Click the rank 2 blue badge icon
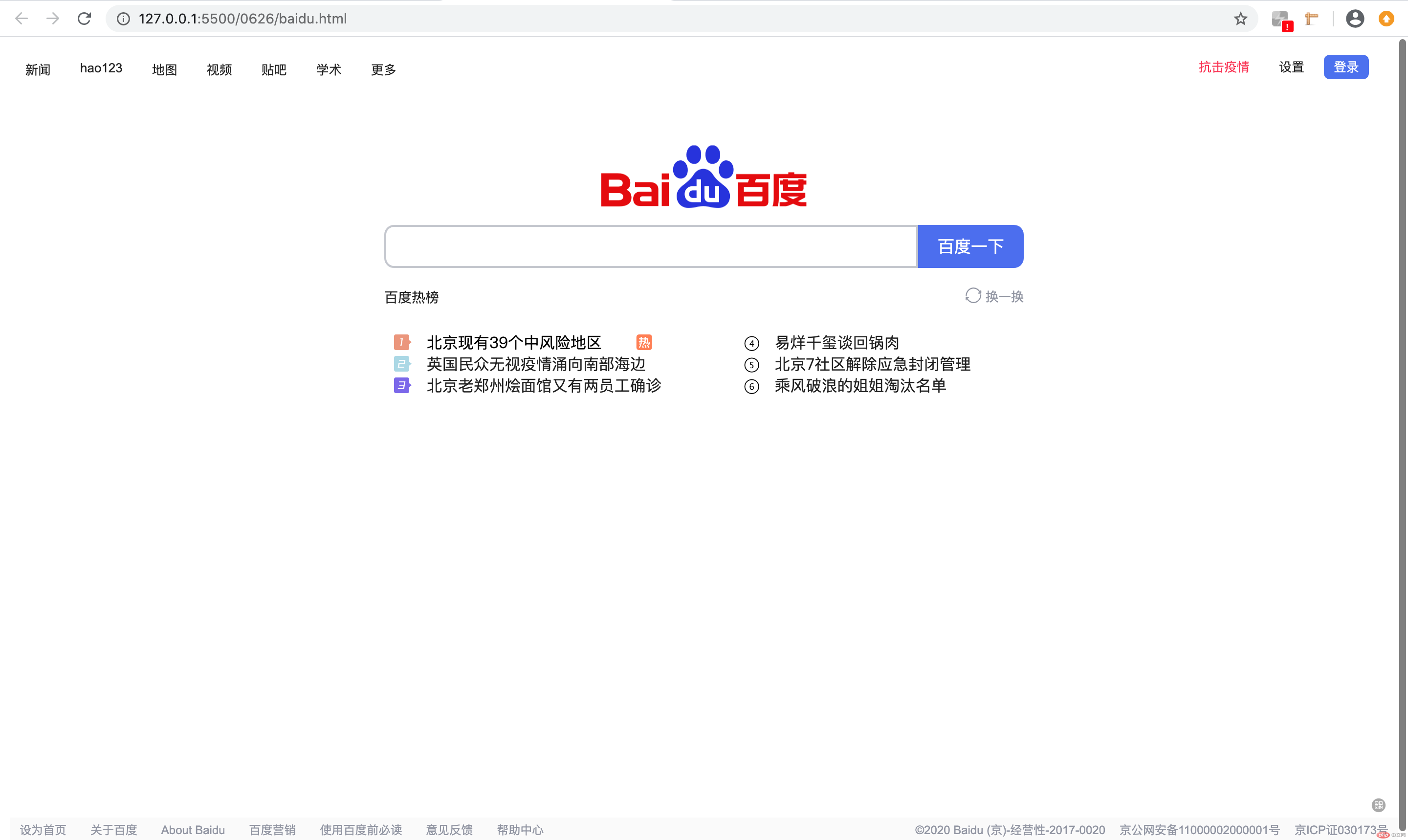 [402, 363]
